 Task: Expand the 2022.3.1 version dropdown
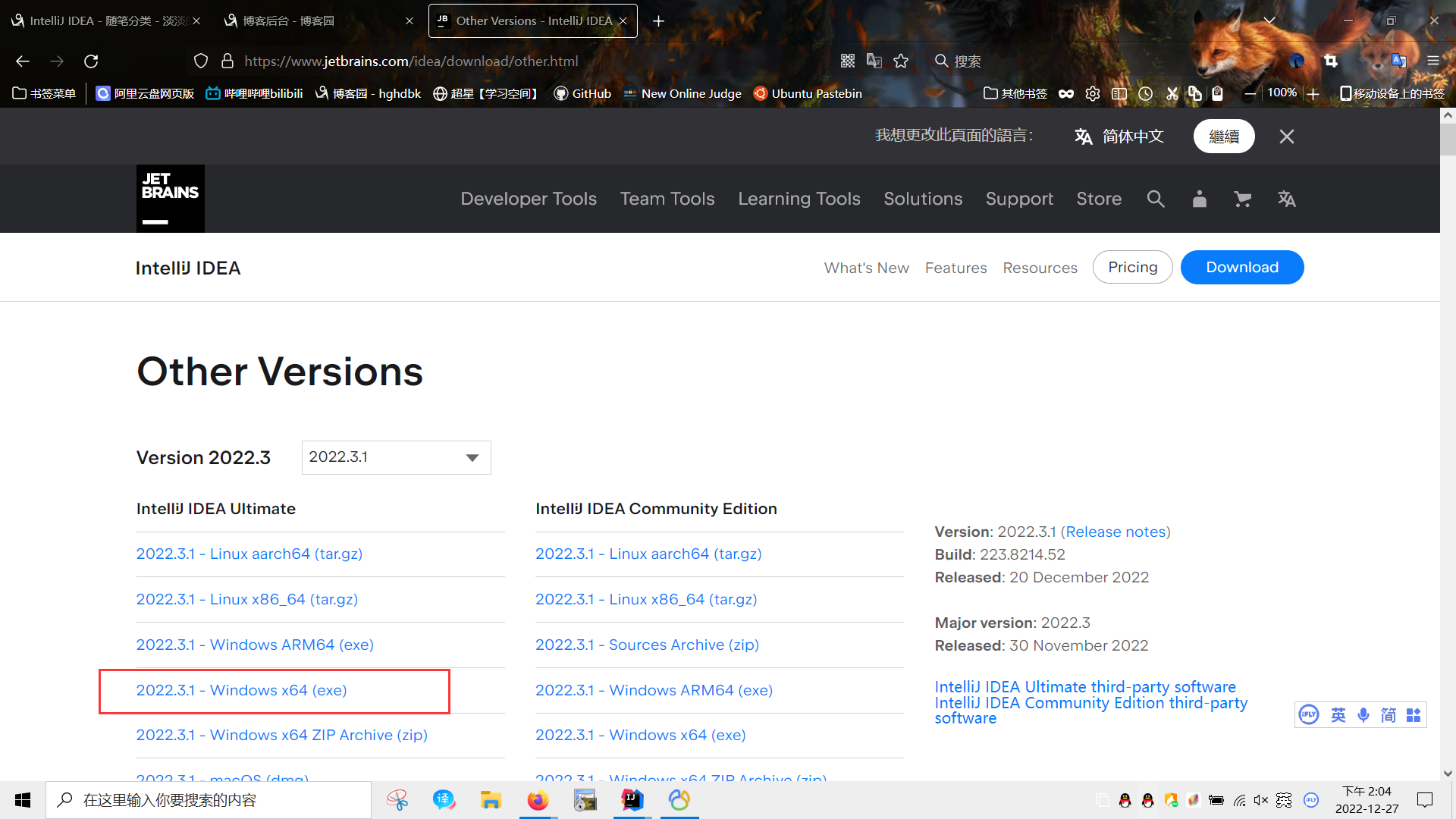(x=396, y=457)
